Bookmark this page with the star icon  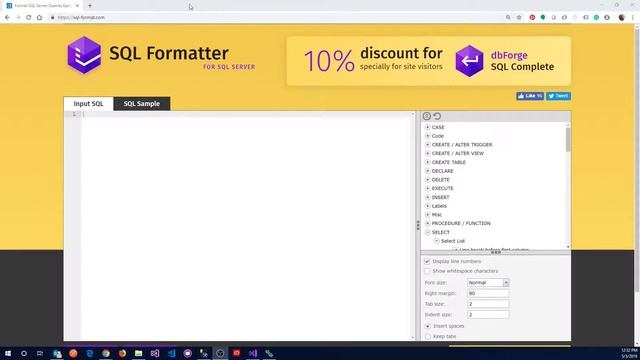point(519,18)
